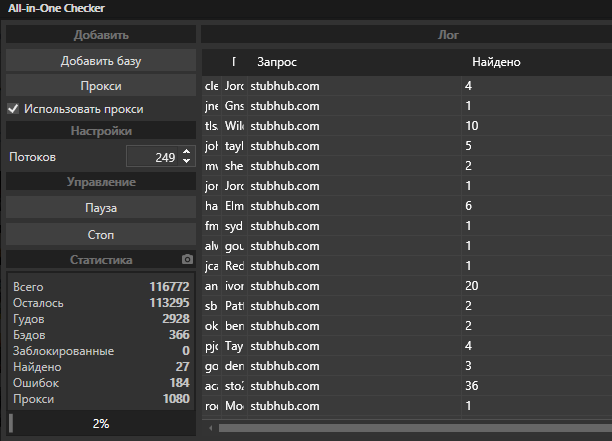Click the Бэдов value 366

(x=179, y=335)
